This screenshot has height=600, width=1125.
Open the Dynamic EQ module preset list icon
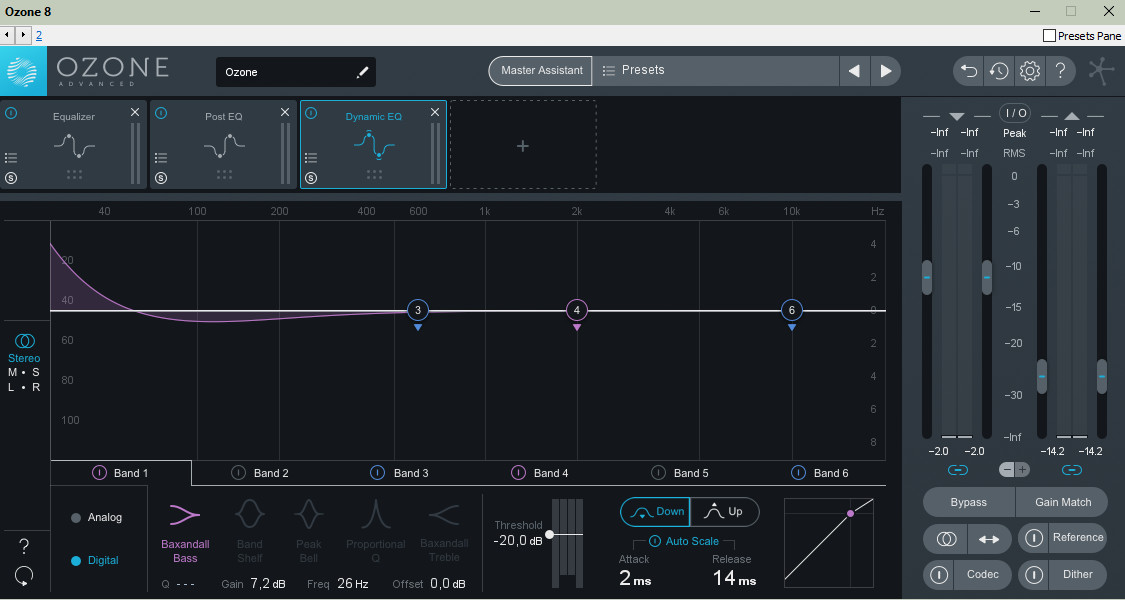(311, 158)
